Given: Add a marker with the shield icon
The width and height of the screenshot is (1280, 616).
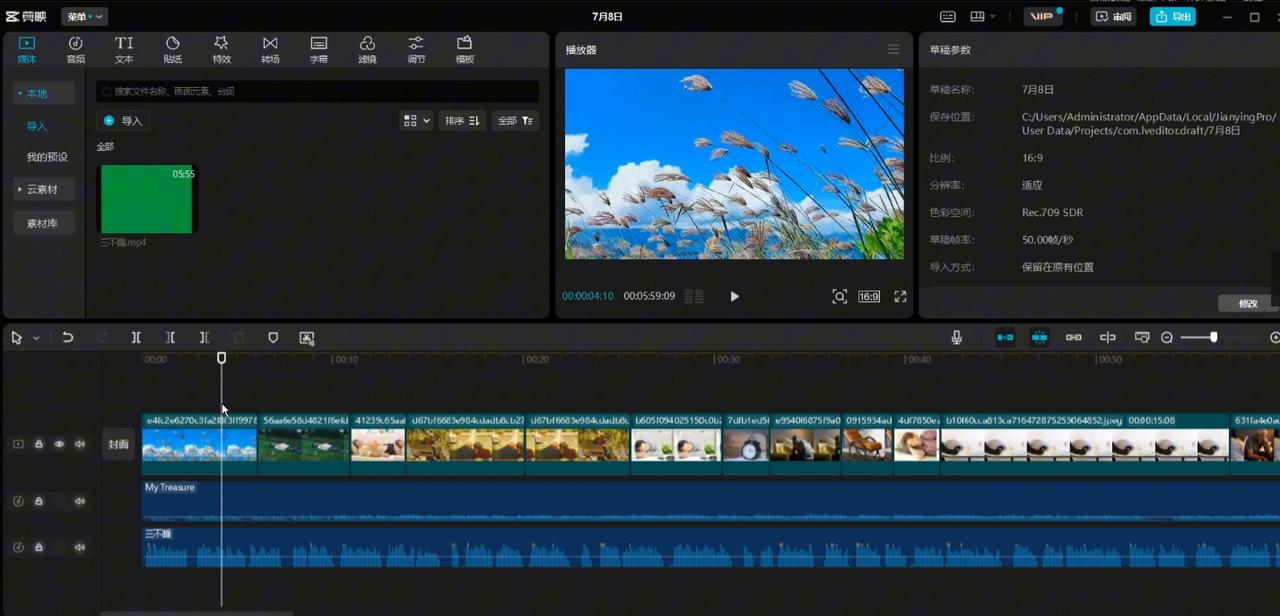Looking at the screenshot, I should [273, 338].
